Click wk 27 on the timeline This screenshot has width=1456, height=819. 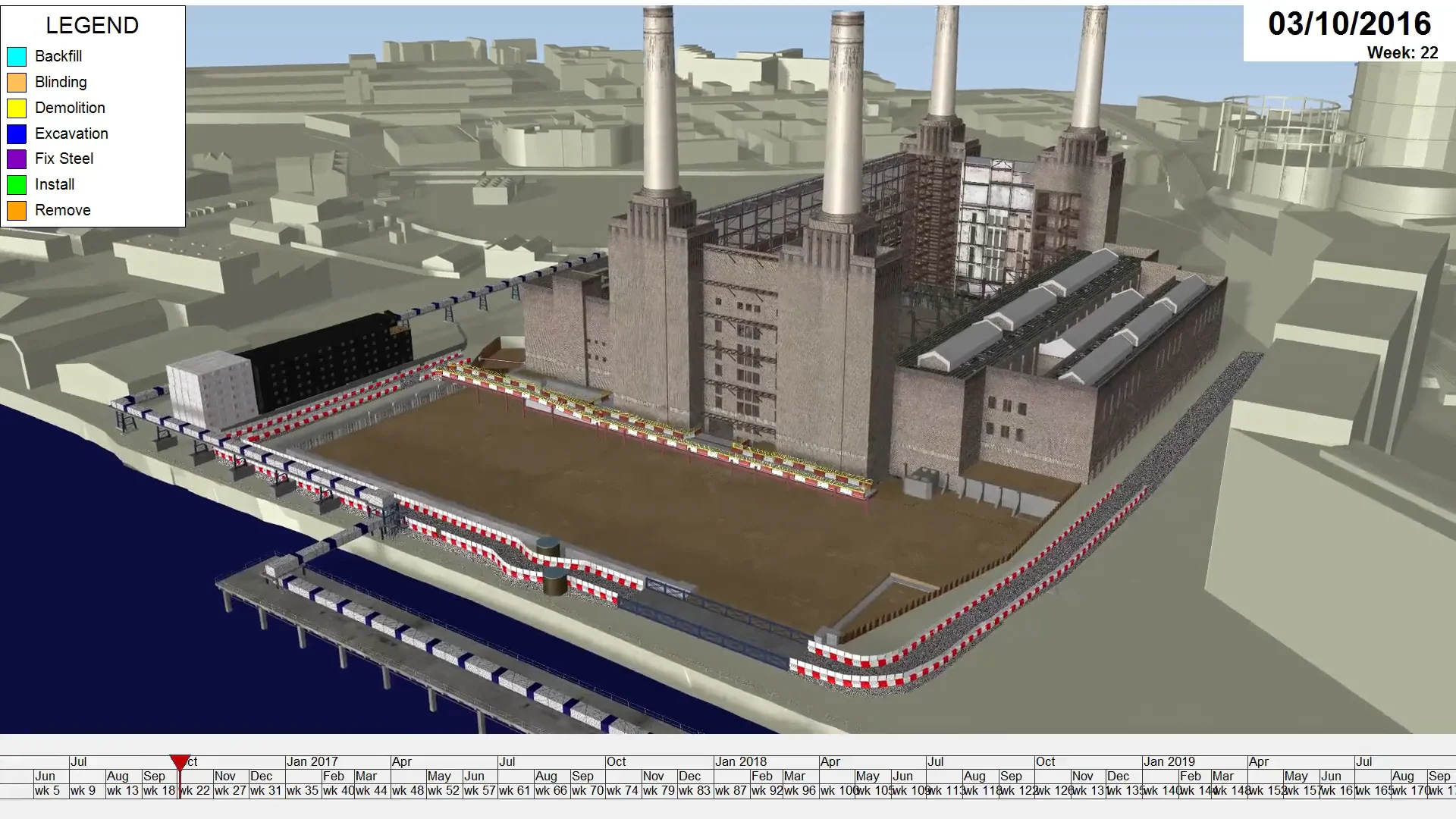click(x=231, y=790)
